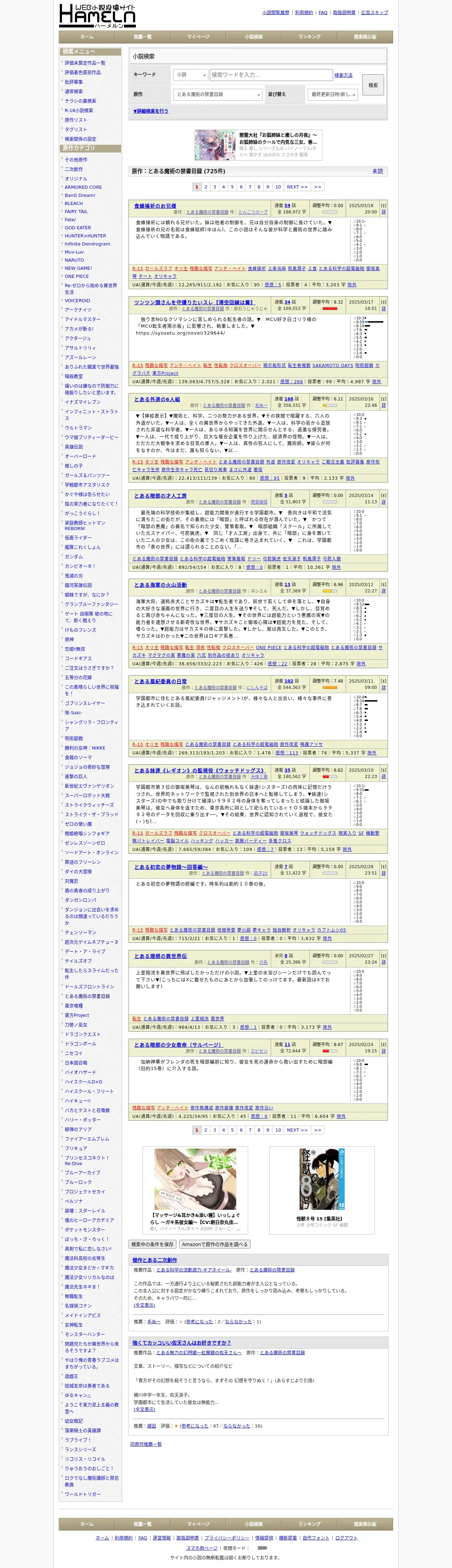Click [!] icon for とある暗部の少女救命
This screenshot has height=1568, width=452.
pyautogui.click(x=383, y=1045)
